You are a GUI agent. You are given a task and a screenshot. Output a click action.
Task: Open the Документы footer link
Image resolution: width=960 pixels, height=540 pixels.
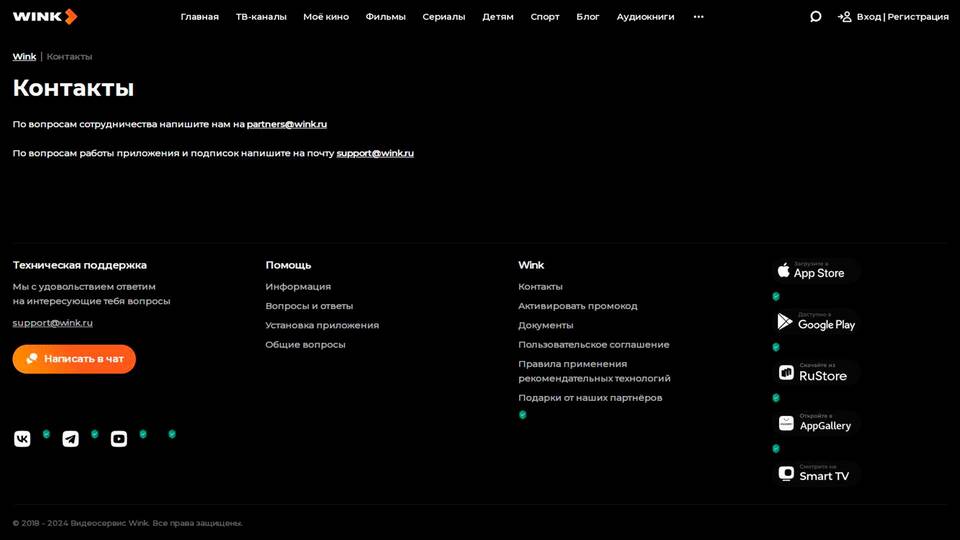click(546, 325)
